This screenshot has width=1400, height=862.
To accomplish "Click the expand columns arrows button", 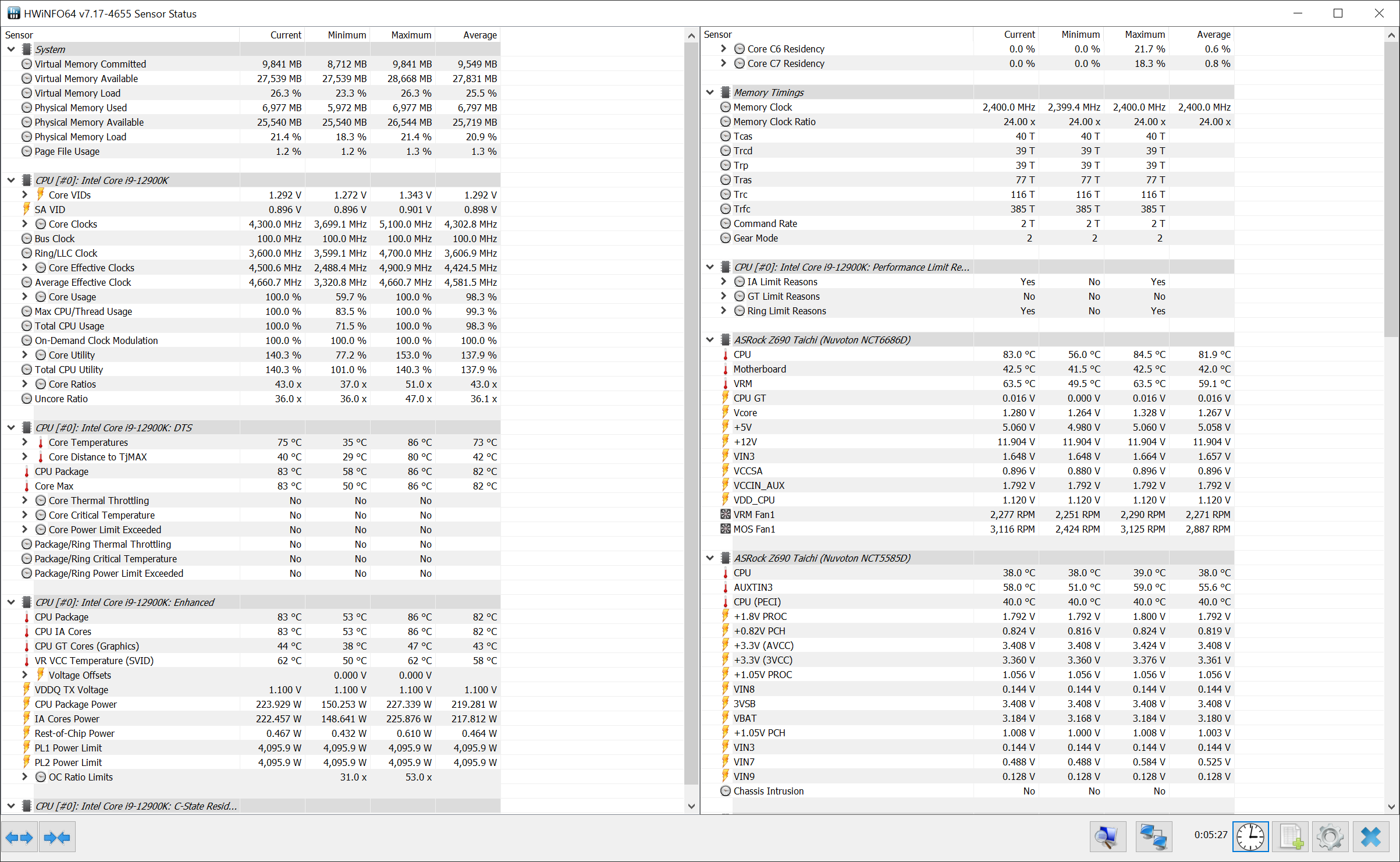I will tap(20, 838).
